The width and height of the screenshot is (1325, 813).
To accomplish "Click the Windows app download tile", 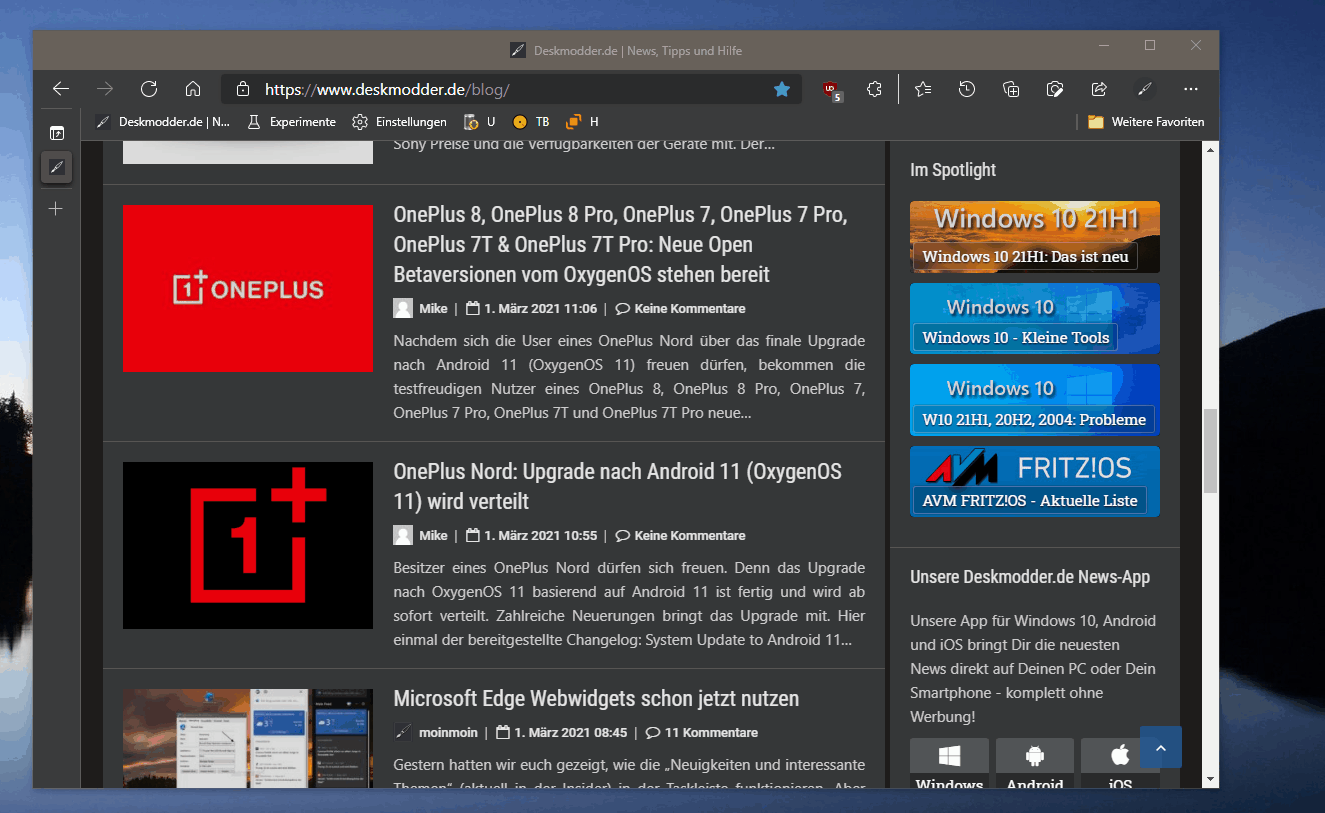I will [949, 763].
